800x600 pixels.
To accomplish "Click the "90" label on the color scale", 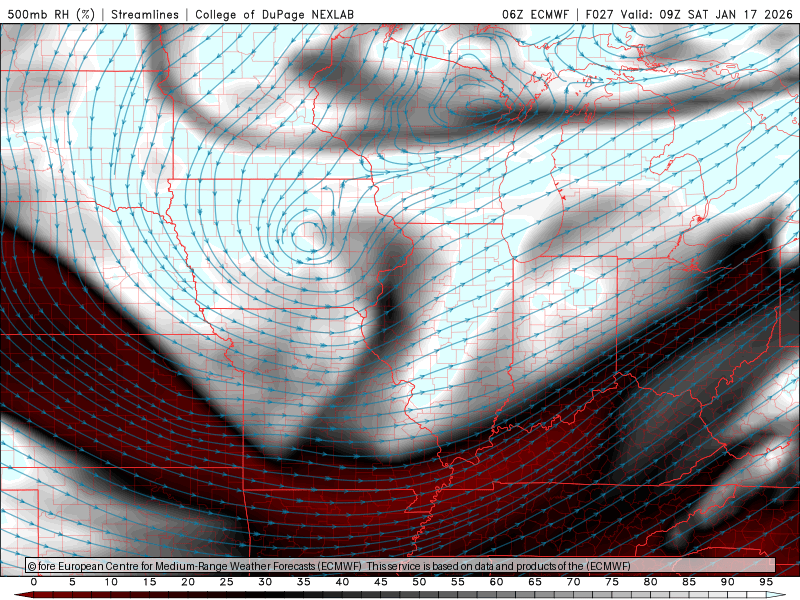I will (x=728, y=582).
